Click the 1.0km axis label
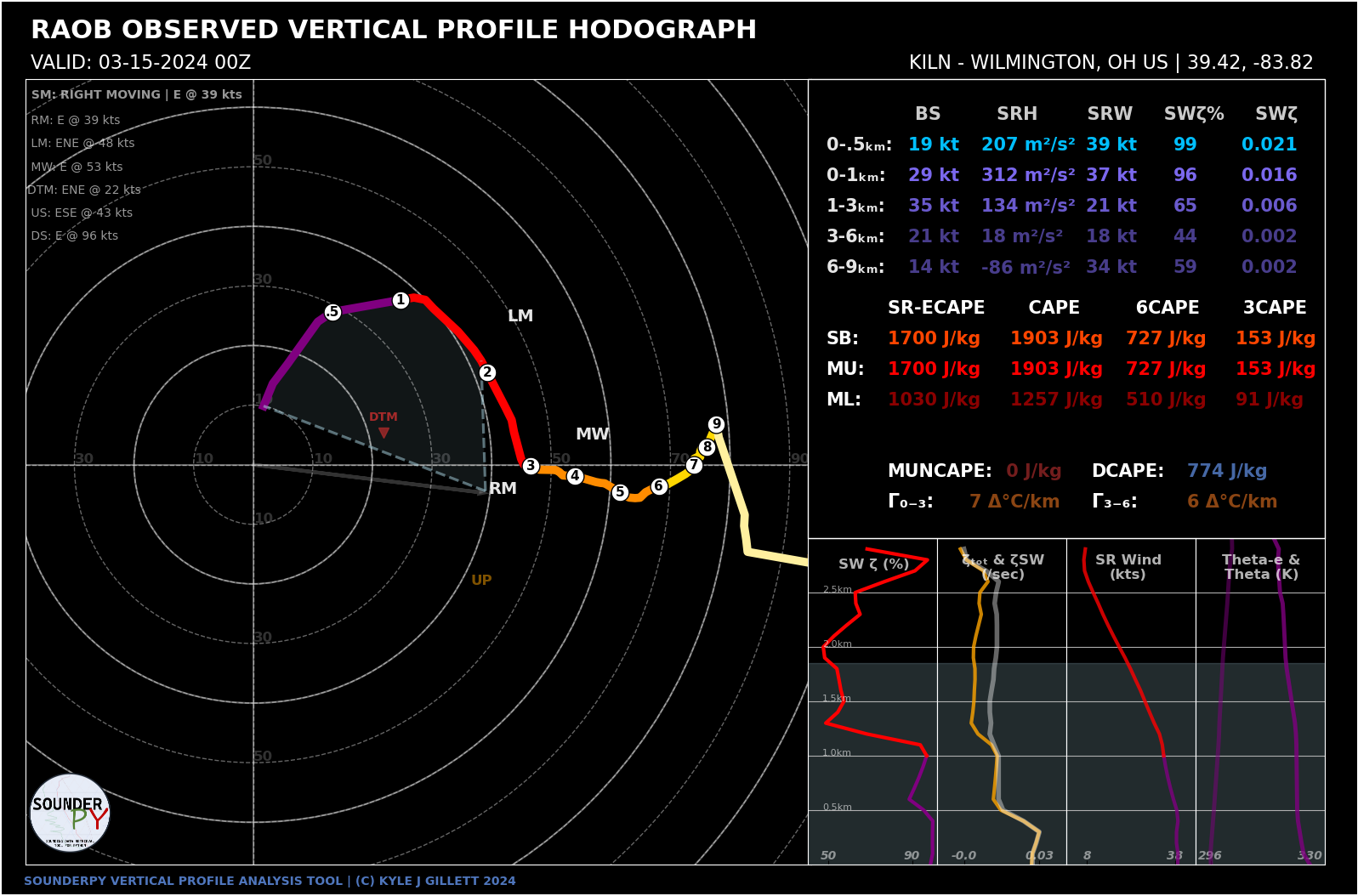The image size is (1358, 896). [837, 753]
